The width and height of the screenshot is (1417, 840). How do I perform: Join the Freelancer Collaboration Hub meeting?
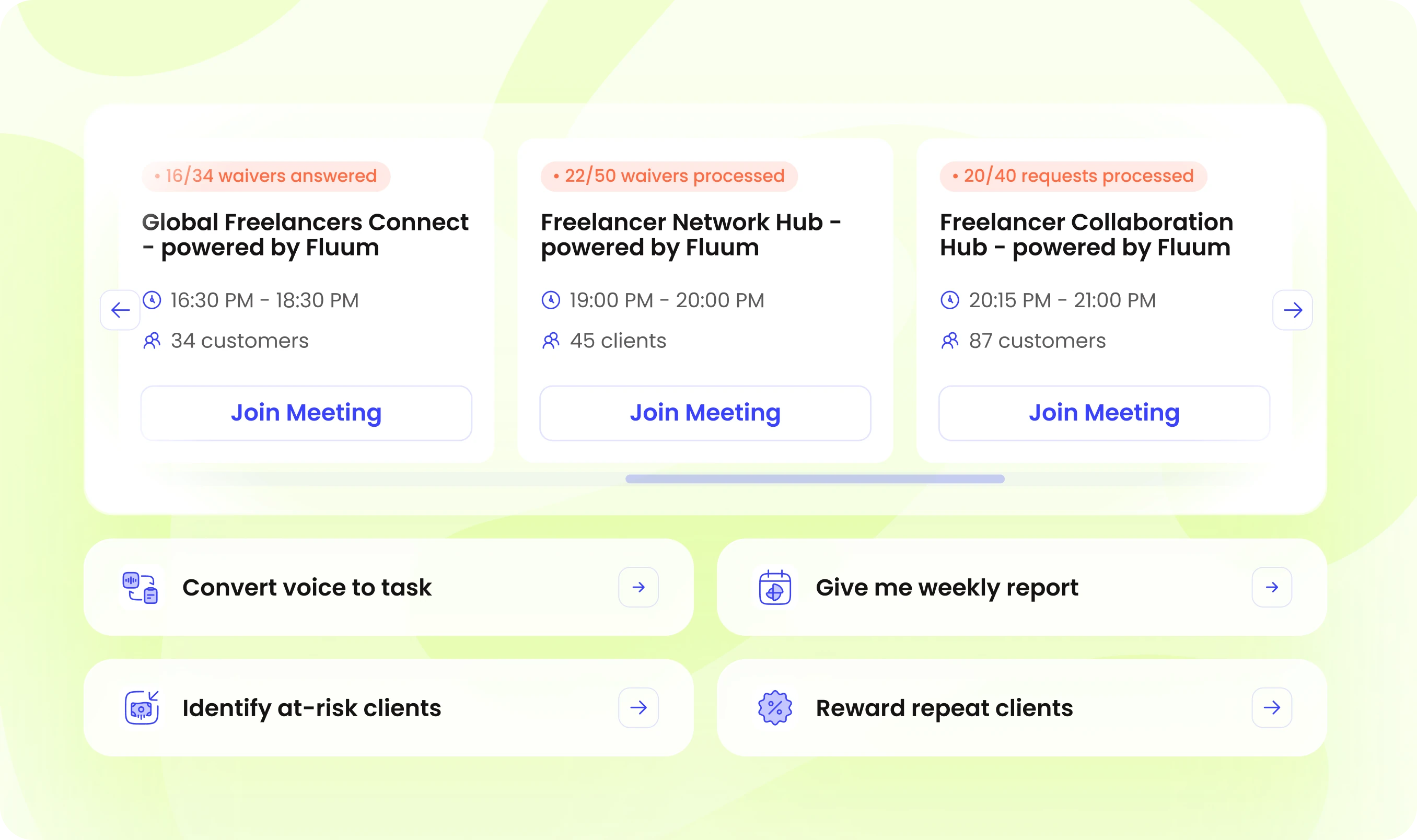click(1104, 413)
